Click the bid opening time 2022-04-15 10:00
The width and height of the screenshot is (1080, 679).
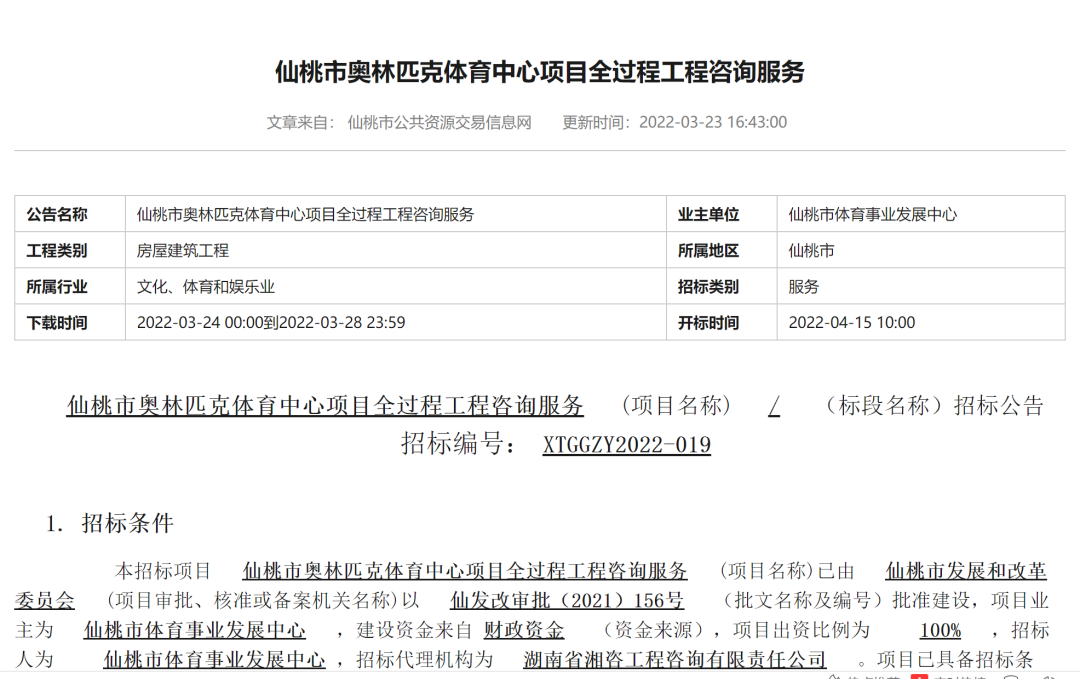(851, 322)
